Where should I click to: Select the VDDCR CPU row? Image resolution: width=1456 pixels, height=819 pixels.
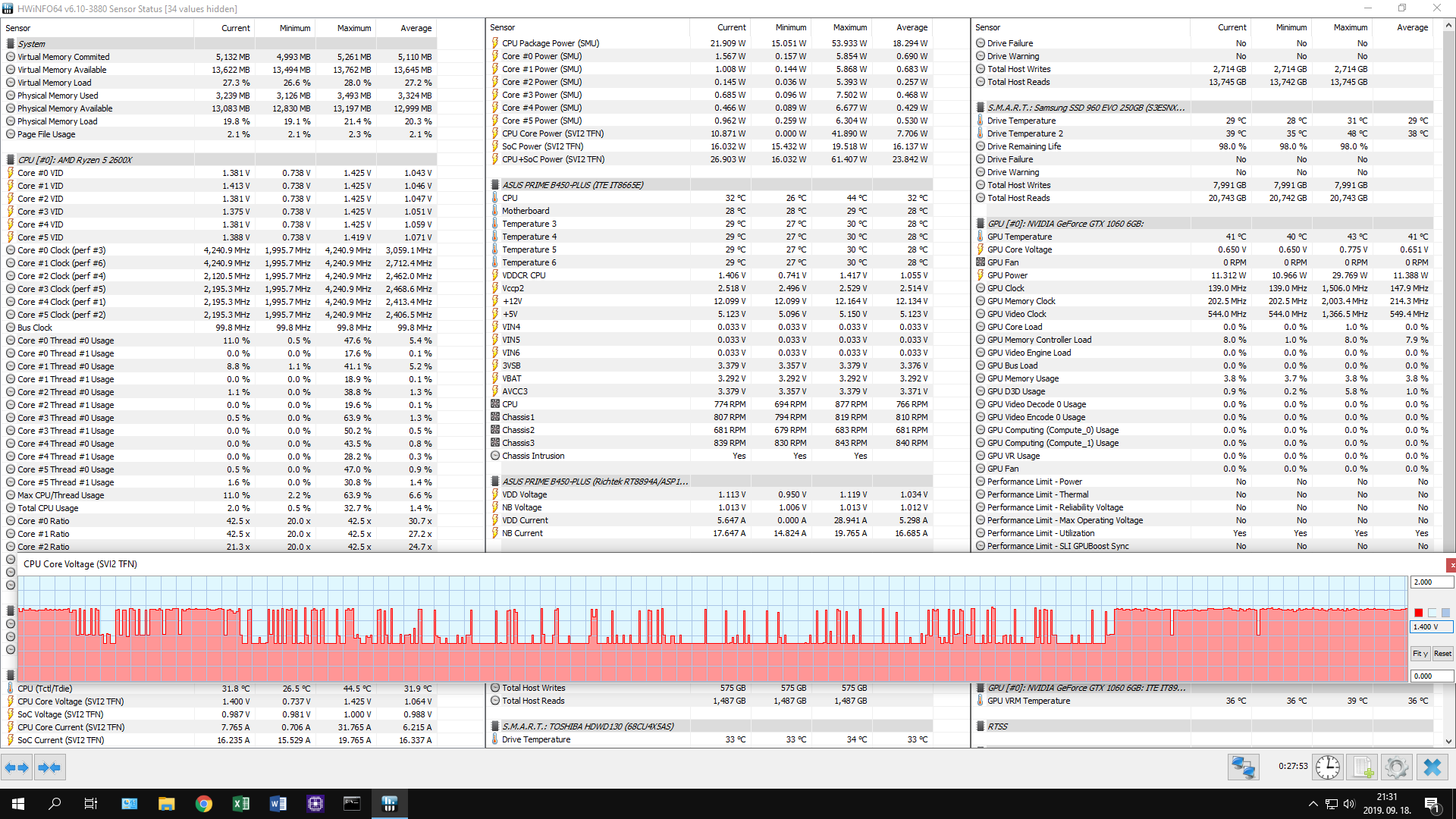[710, 275]
